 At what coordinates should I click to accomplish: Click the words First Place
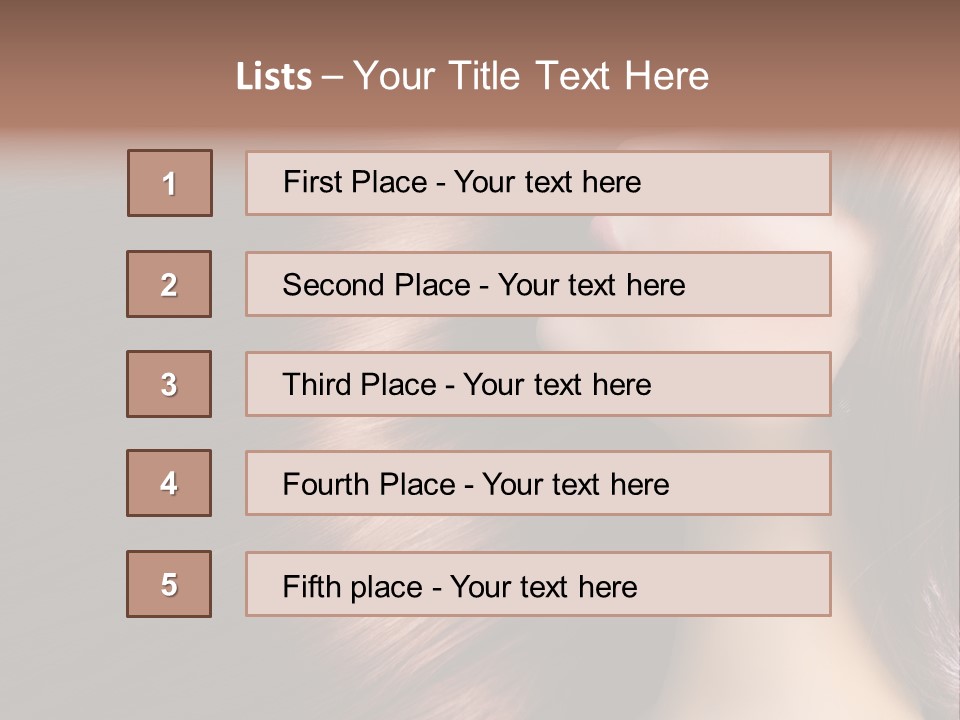click(355, 182)
